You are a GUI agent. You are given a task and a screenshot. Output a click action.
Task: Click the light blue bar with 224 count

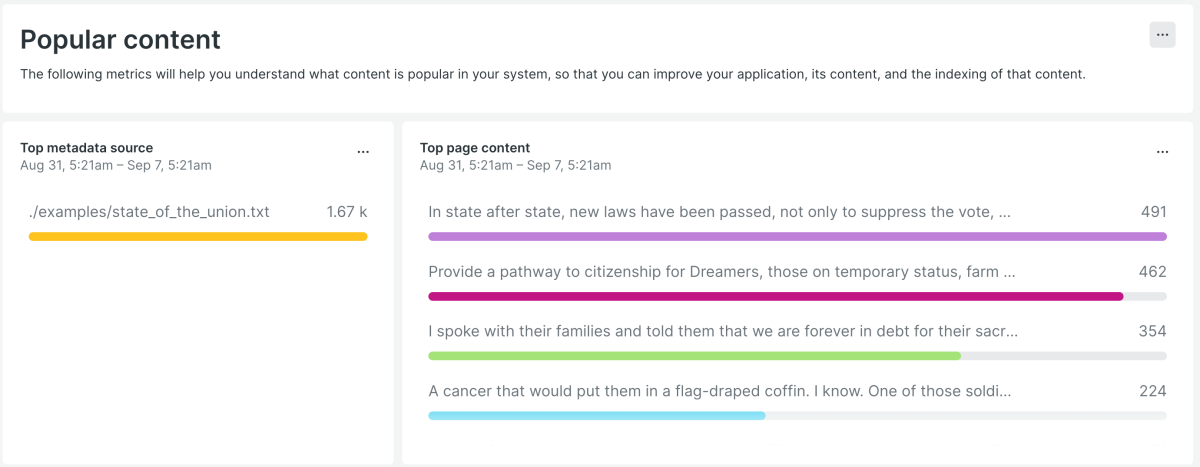(596, 415)
